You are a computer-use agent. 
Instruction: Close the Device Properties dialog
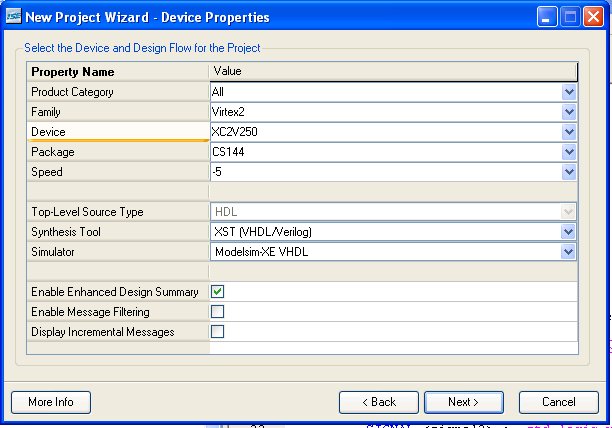[x=593, y=17]
